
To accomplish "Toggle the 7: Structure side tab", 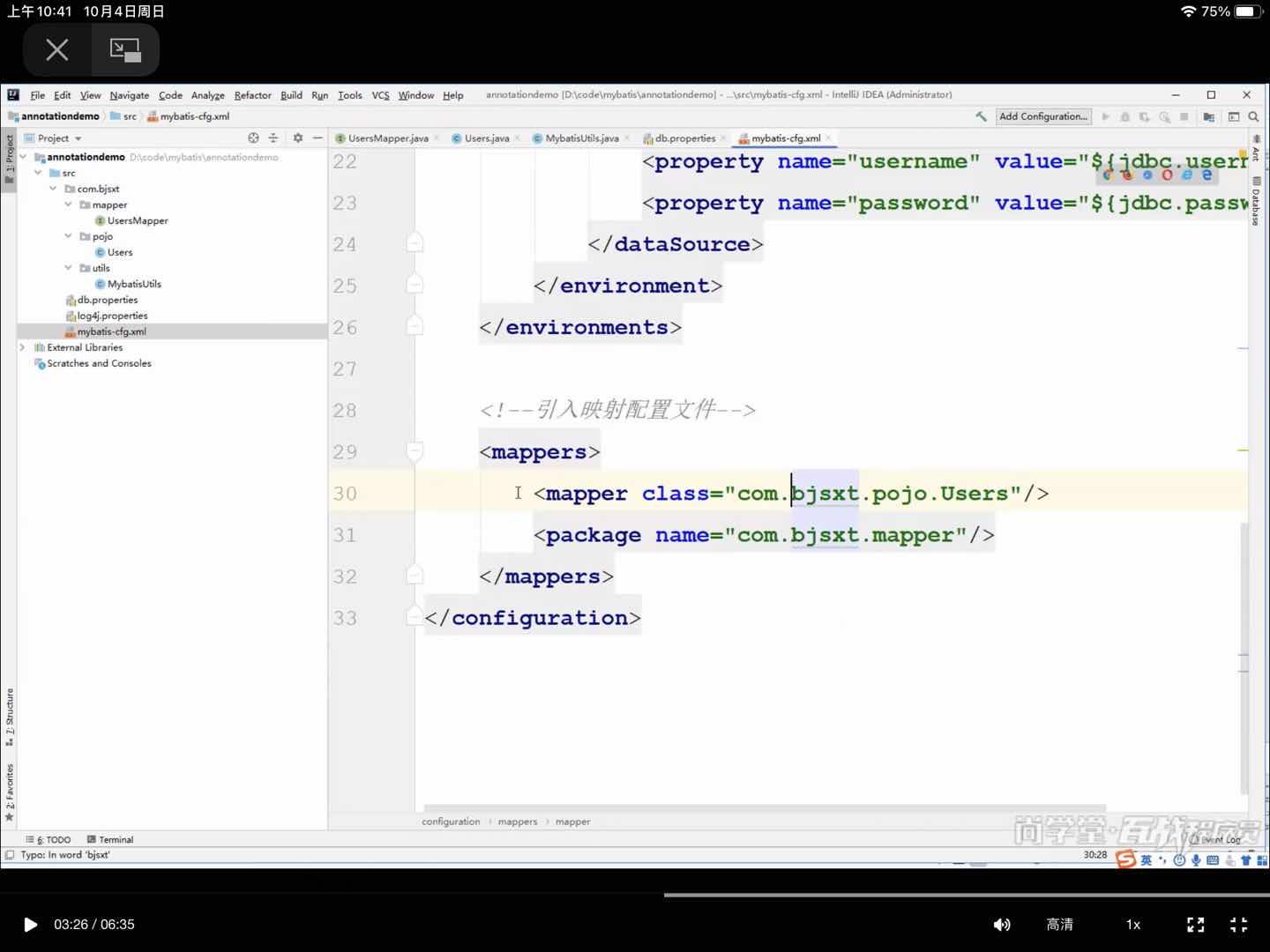I will pos(9,717).
